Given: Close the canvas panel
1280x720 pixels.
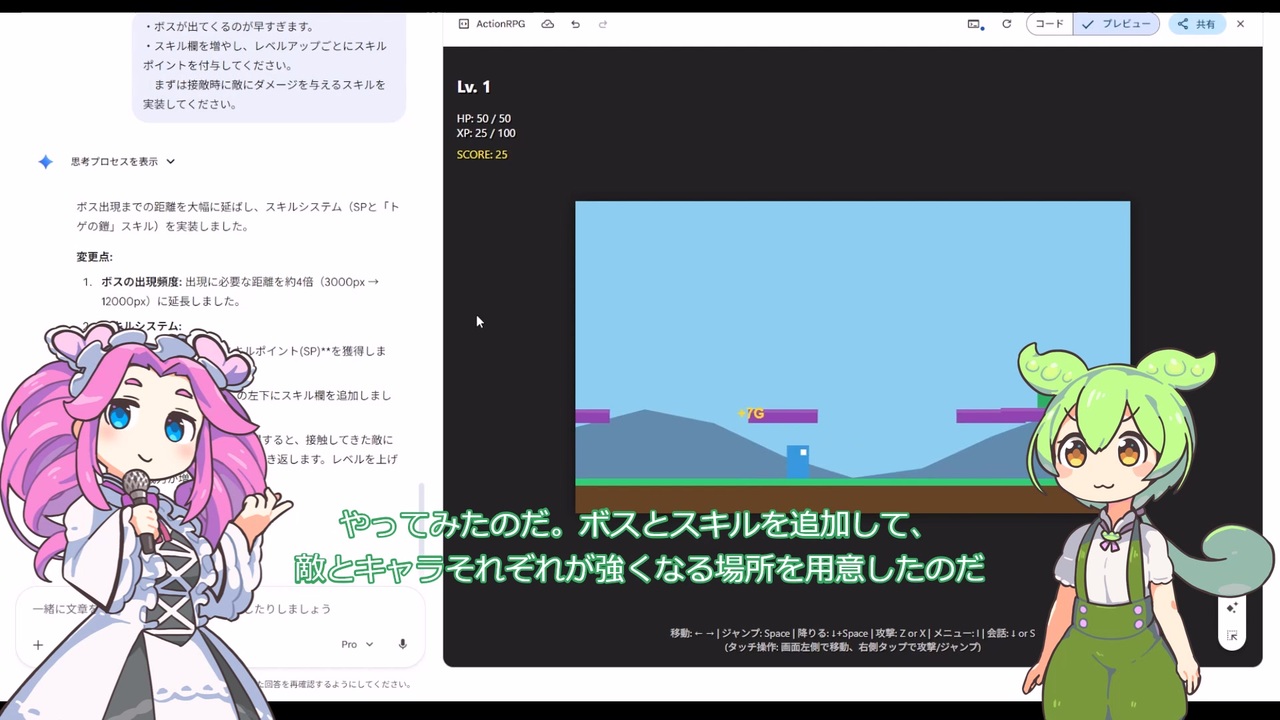Looking at the screenshot, I should 1240,24.
